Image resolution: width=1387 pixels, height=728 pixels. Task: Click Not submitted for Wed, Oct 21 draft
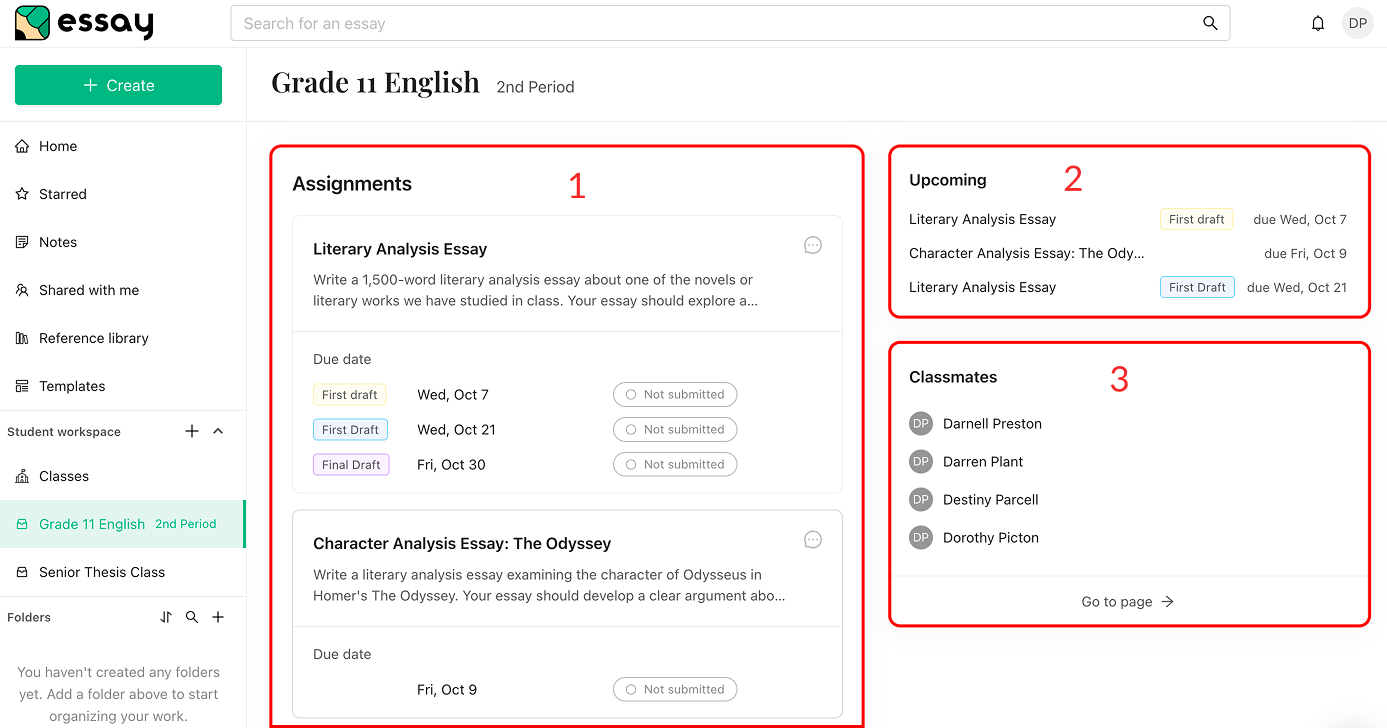pos(675,429)
